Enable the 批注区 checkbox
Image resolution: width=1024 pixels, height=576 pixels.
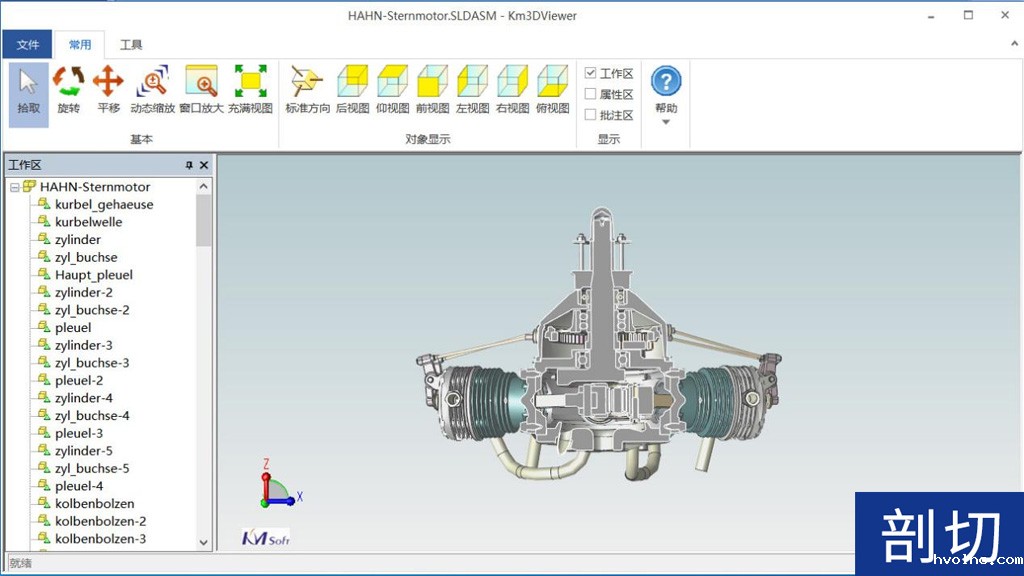tap(592, 114)
